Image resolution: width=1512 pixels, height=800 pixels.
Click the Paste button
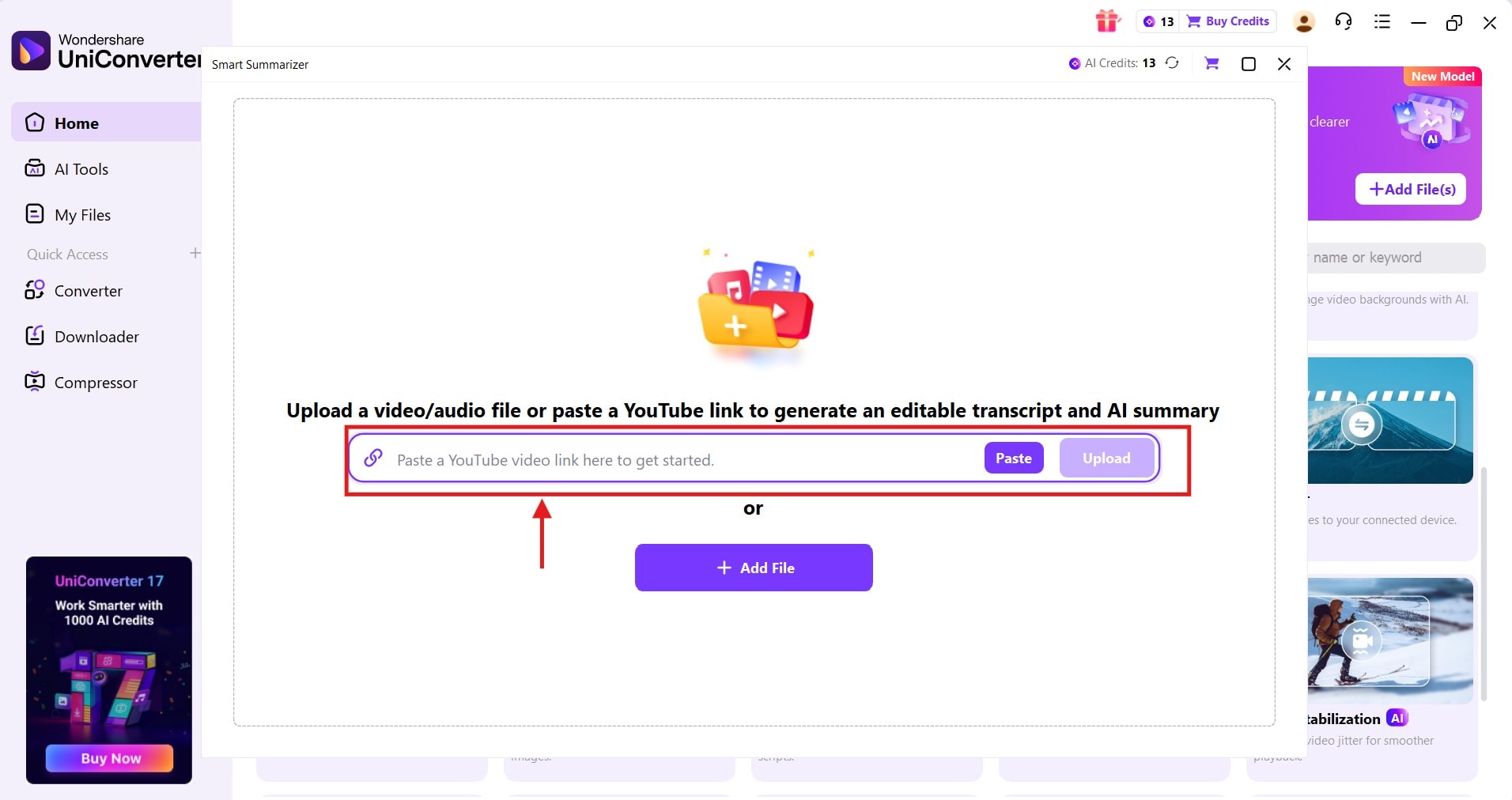pos(1013,458)
